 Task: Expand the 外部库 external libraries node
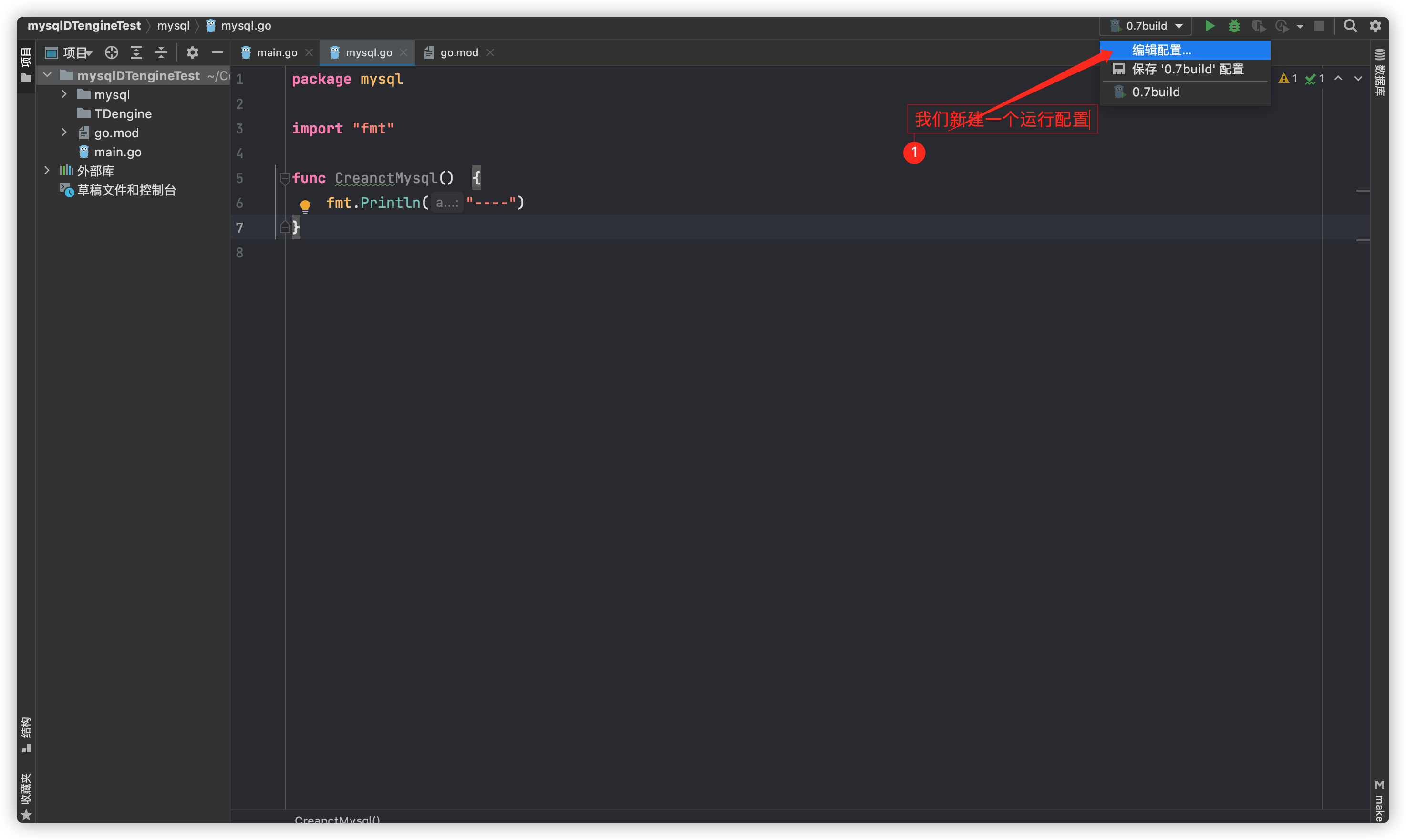click(x=47, y=170)
